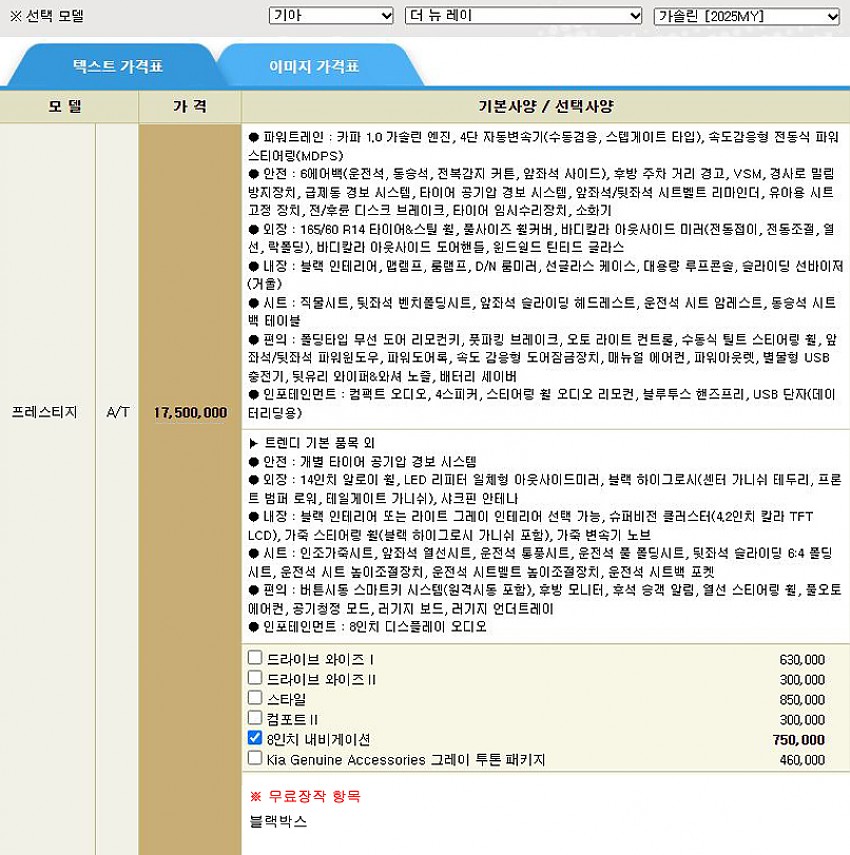Viewport: 850px width, 855px height.
Task: Expand the 가솔린 [2025MY] dropdown
Action: tap(746, 16)
